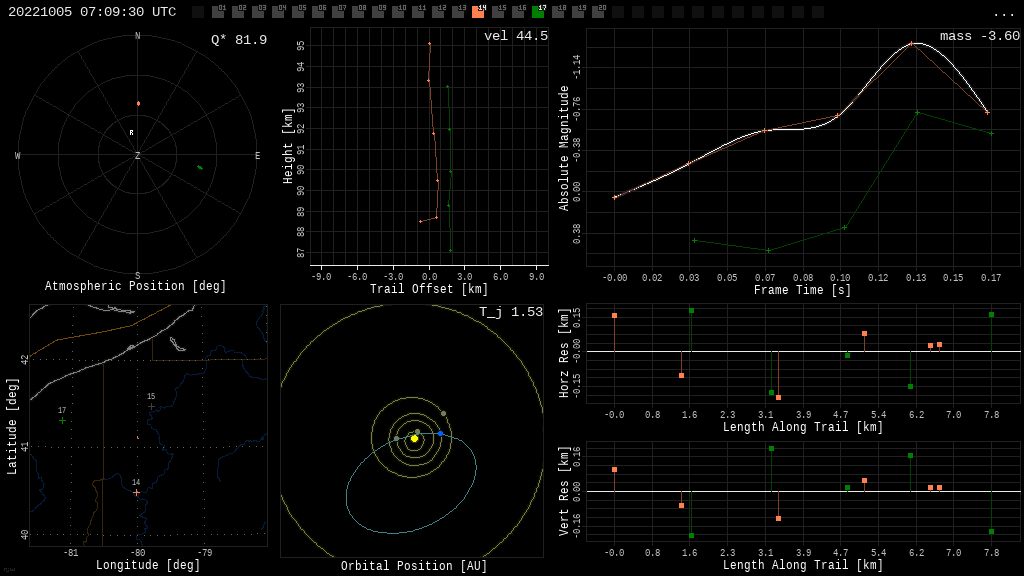The width and height of the screenshot is (1024, 576).
Task: Click the orange light curve point at 0.00 s
Action: (615, 197)
